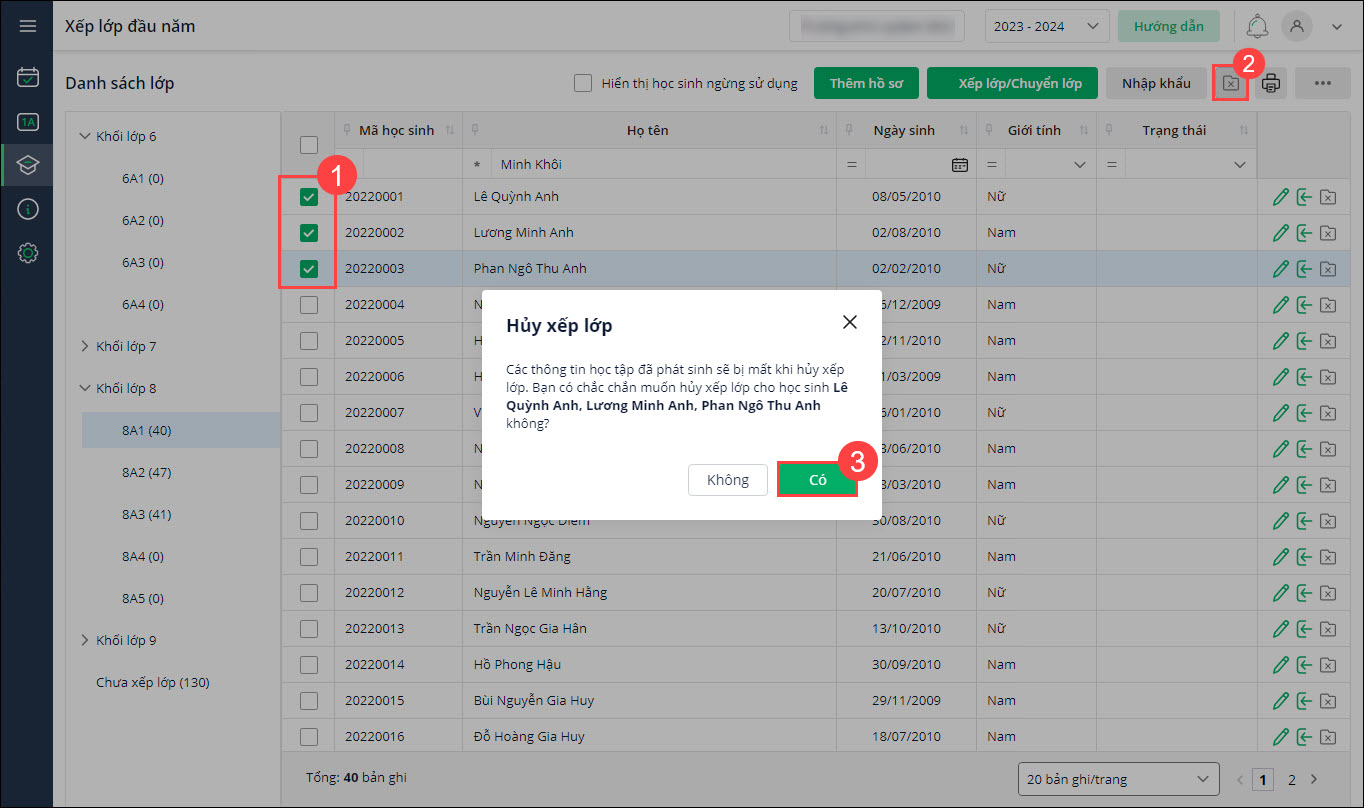Select class 6A3 (0) in the tree
Image resolution: width=1364 pixels, height=808 pixels.
click(x=143, y=262)
